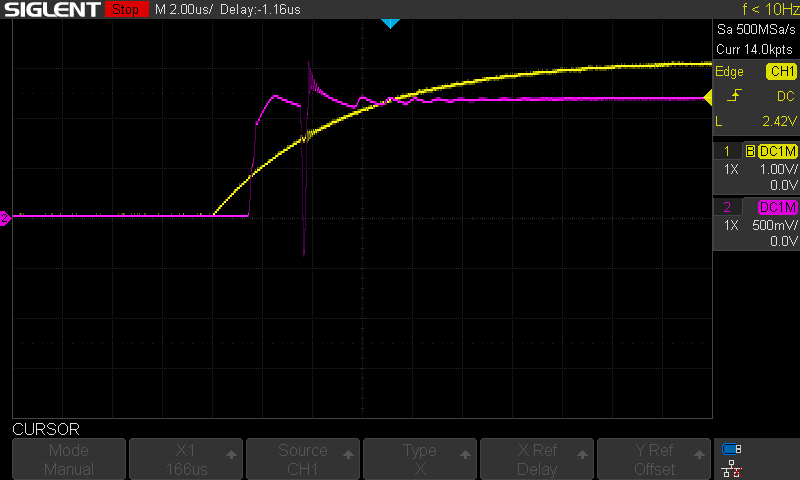The width and height of the screenshot is (800, 480).
Task: Click the channel 1 bandwidth limit B icon
Action: [750, 151]
